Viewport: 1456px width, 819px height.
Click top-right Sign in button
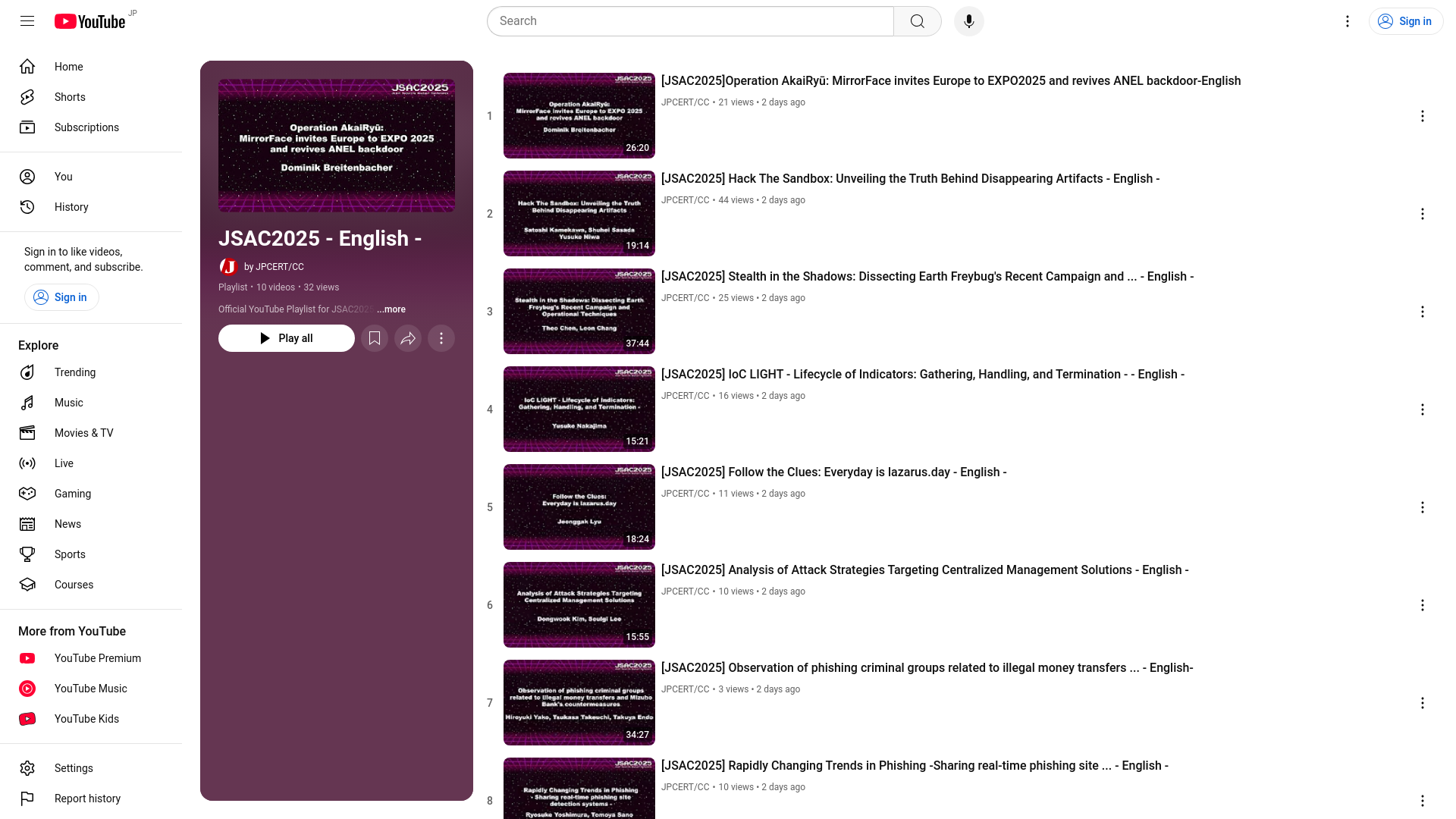[1405, 21]
